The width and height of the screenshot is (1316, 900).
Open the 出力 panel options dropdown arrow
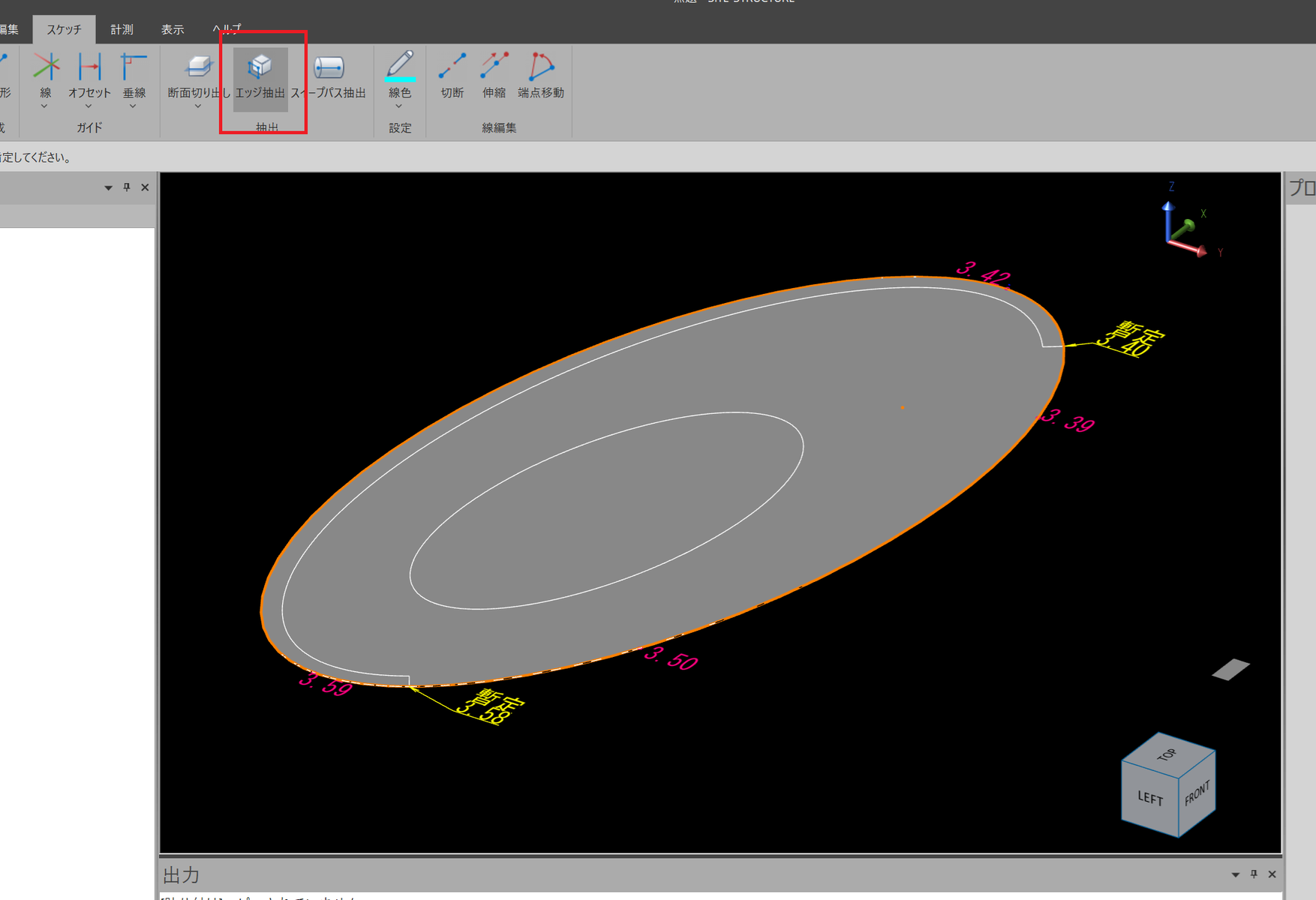[1236, 874]
